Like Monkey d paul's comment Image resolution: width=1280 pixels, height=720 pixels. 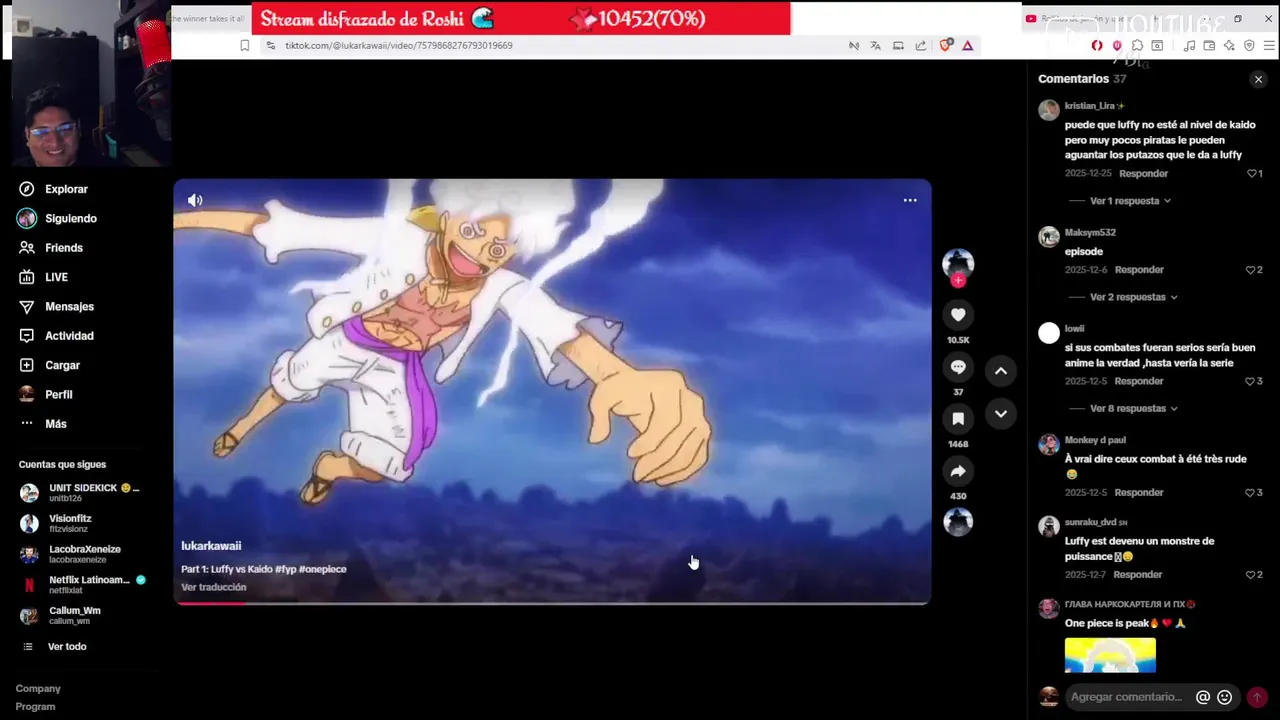[x=1251, y=492]
